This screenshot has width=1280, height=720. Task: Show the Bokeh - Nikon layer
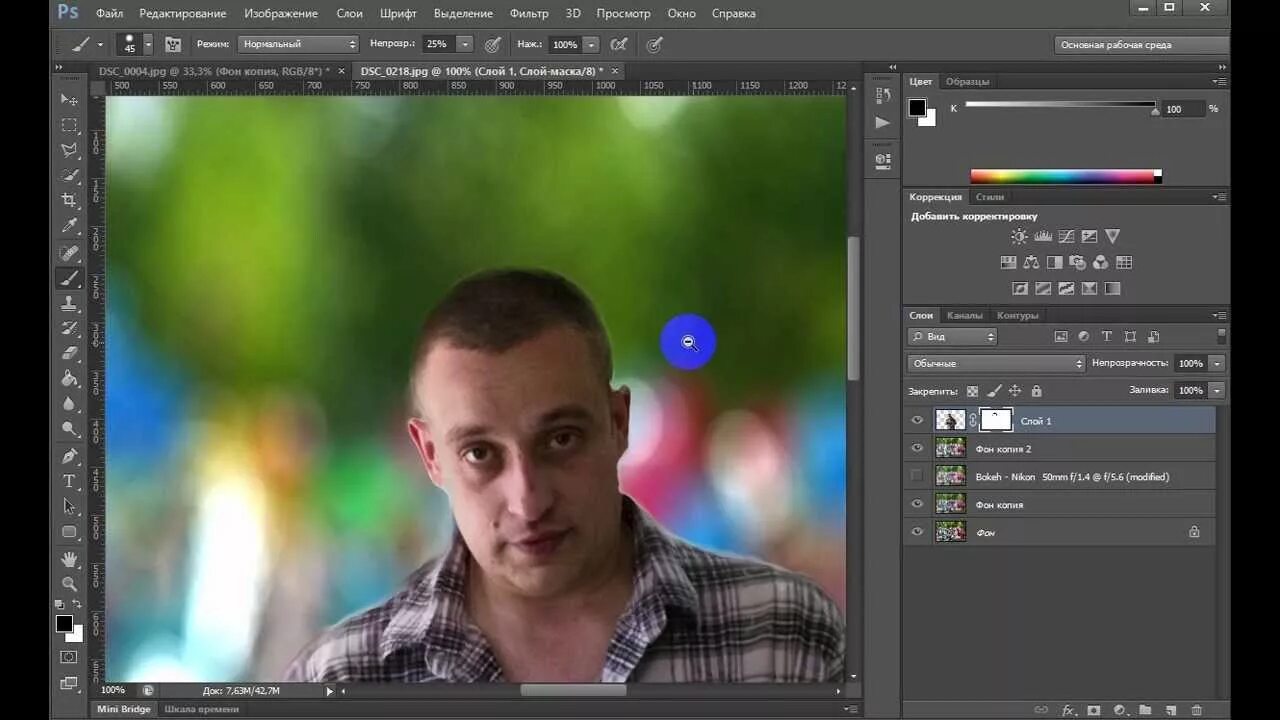(x=917, y=477)
